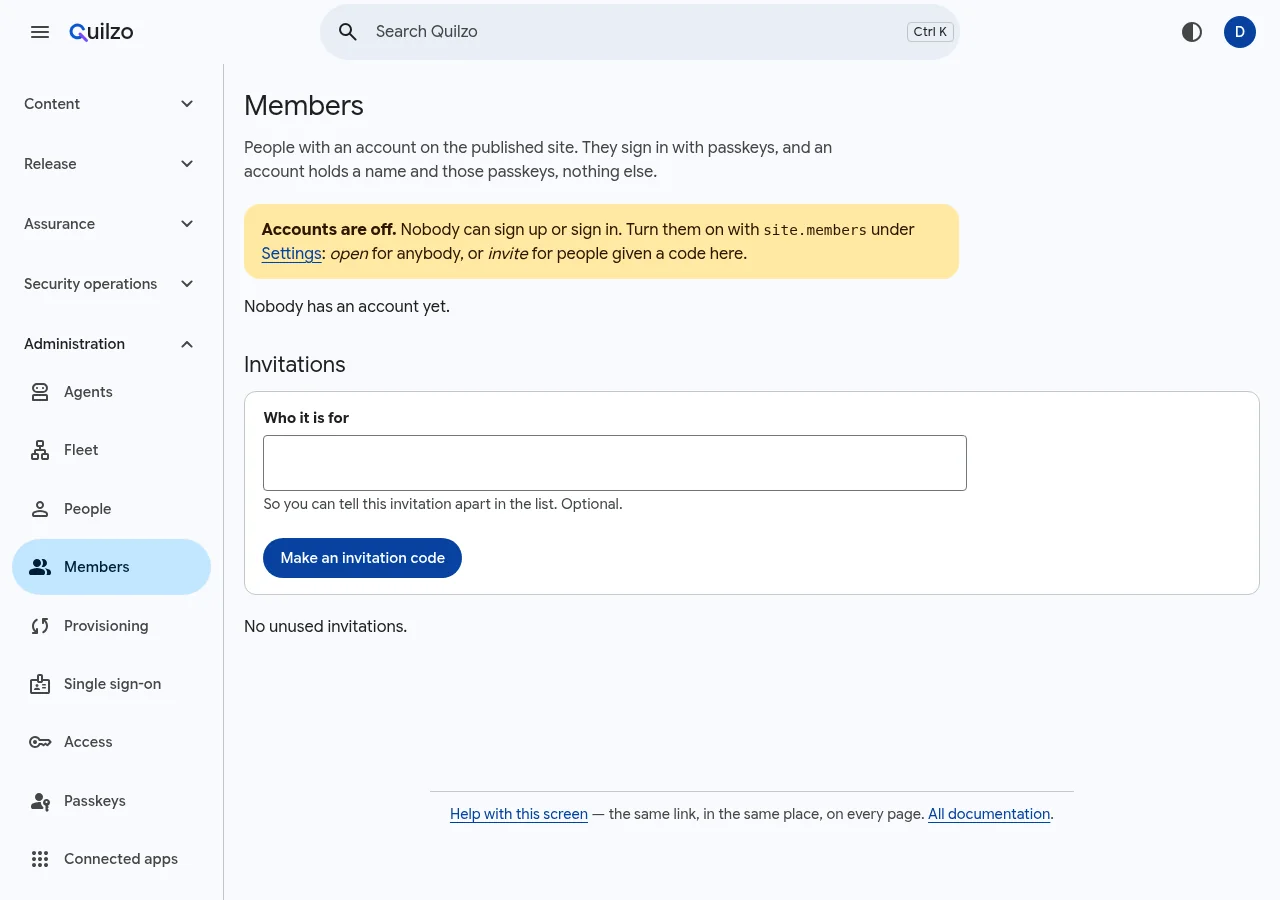This screenshot has width=1280, height=900.
Task: Navigate to Passkeys
Action: point(111,801)
